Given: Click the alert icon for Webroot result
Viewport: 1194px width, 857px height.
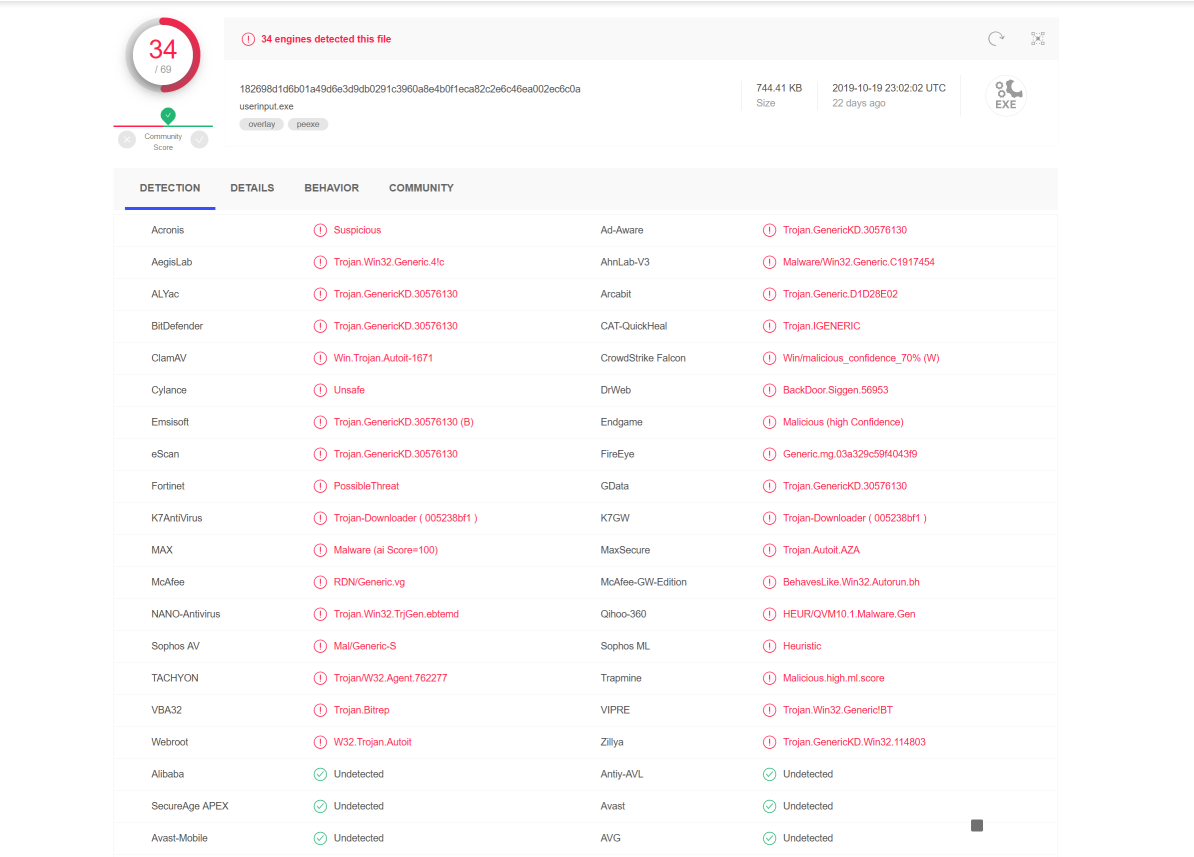Looking at the screenshot, I should [x=320, y=742].
